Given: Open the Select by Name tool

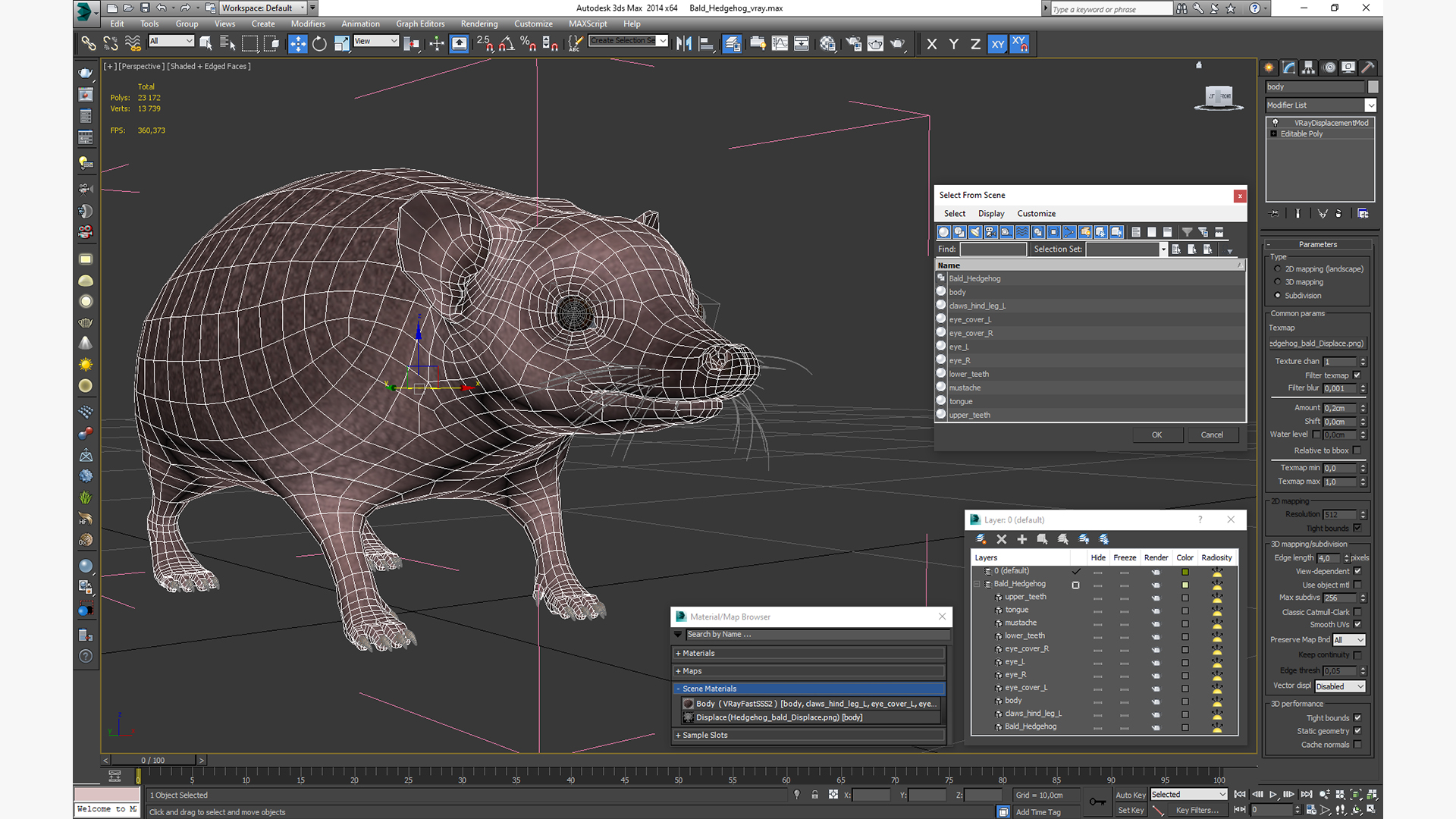Looking at the screenshot, I should 227,44.
